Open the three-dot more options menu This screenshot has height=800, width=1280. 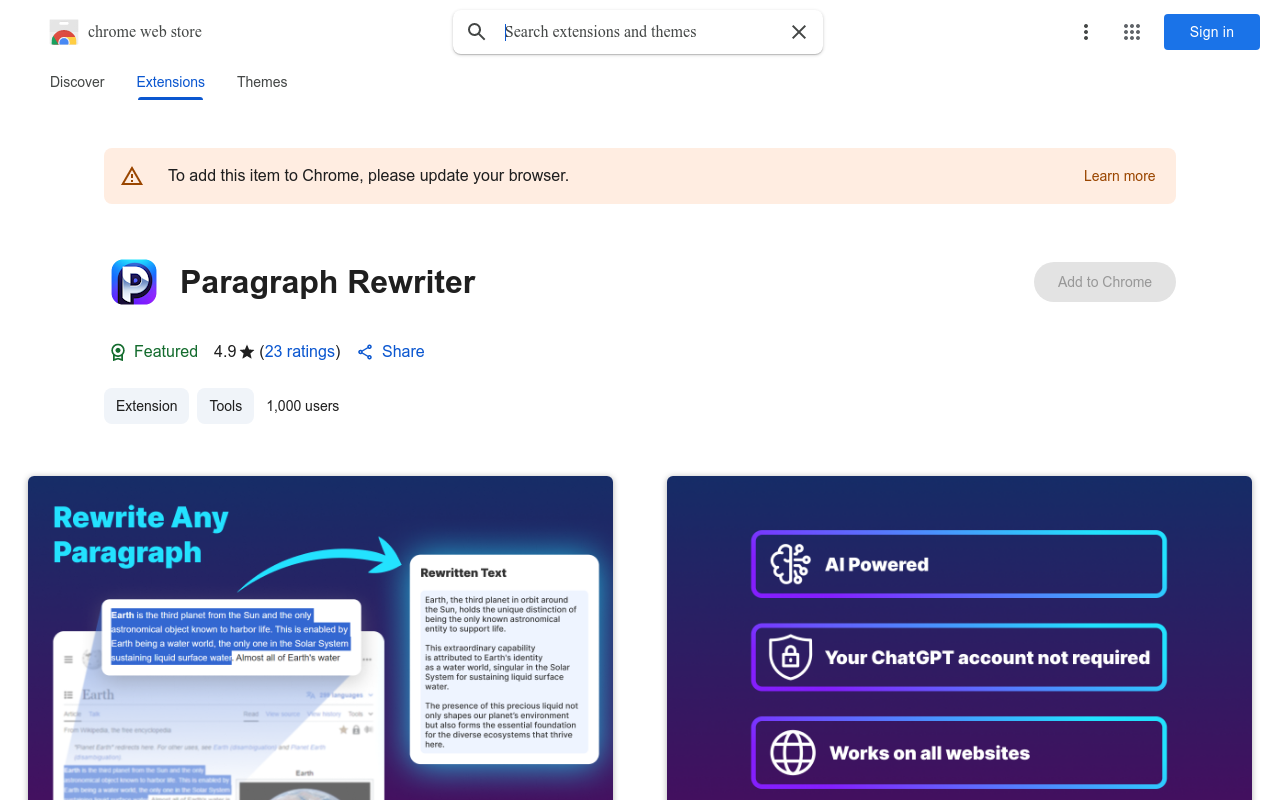tap(1086, 32)
